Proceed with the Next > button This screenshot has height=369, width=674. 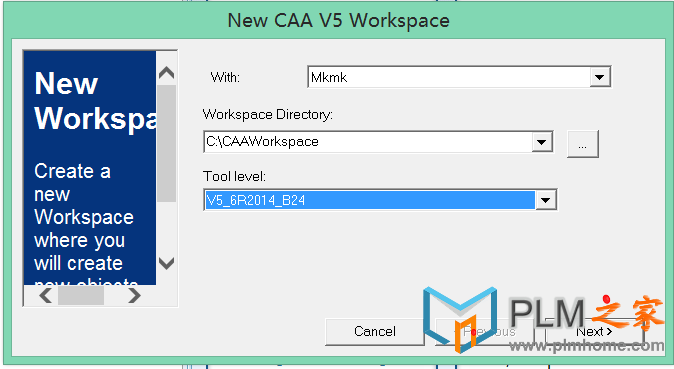(x=594, y=332)
